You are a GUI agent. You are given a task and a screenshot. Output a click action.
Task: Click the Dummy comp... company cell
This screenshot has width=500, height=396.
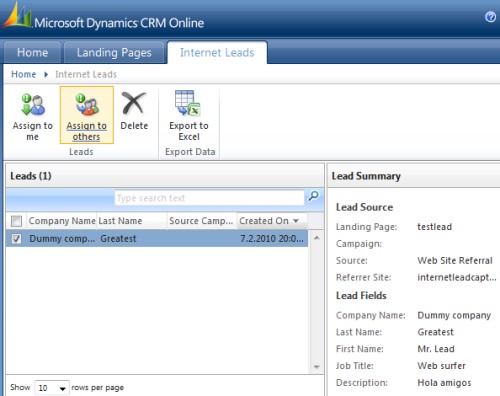(62, 239)
